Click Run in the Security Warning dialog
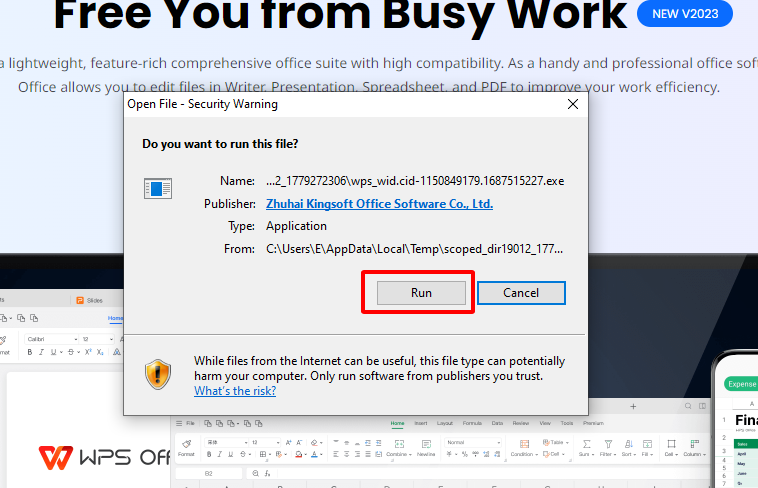758x488 pixels. (x=421, y=293)
